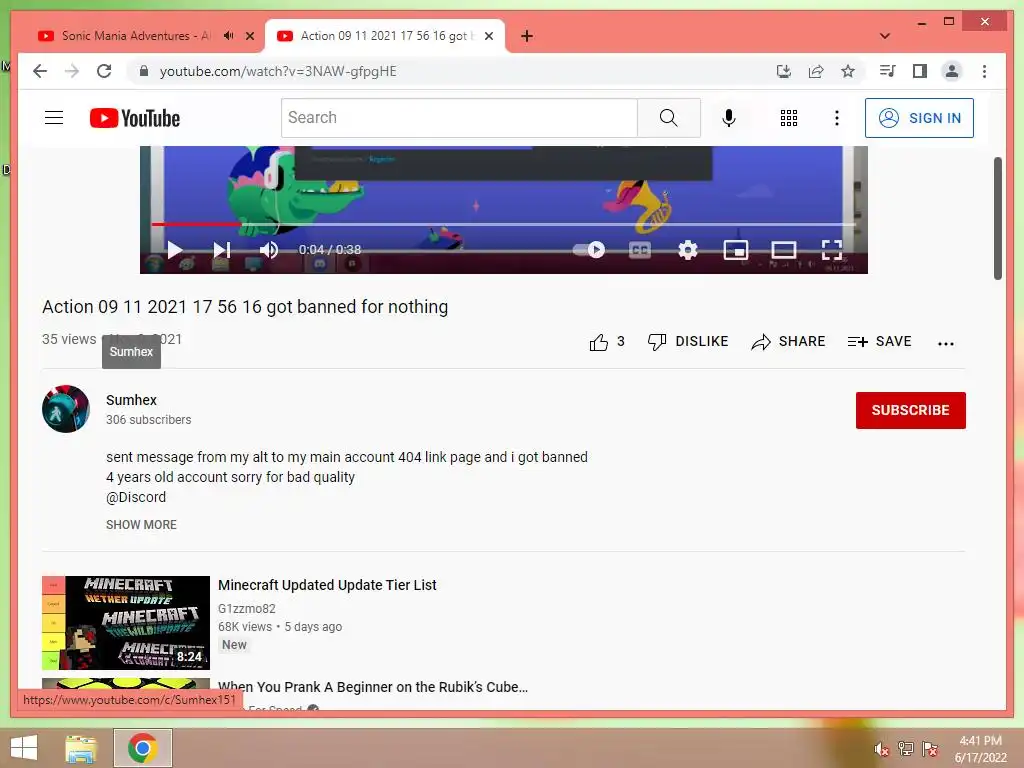
Task: SAVE the video to a playlist
Action: click(x=879, y=342)
